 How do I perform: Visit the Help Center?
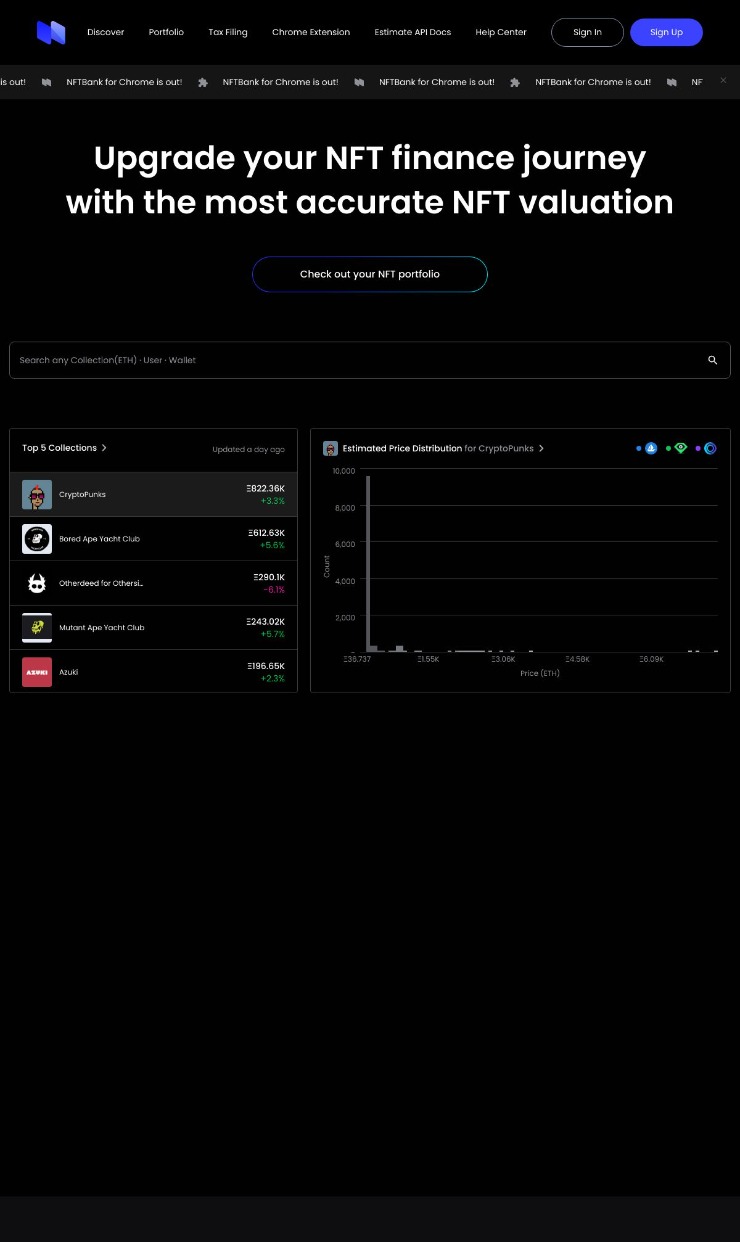tap(501, 32)
